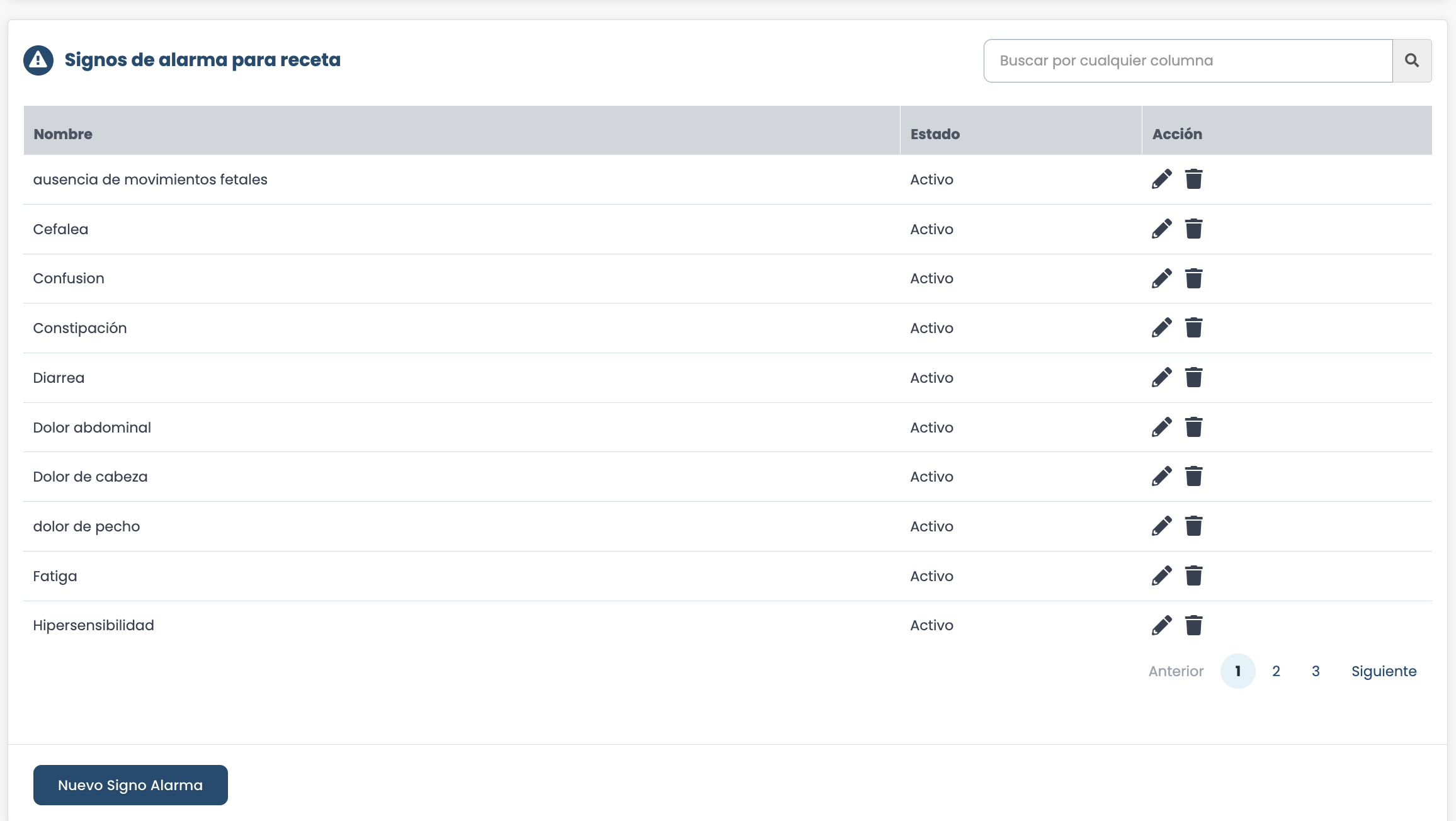The image size is (1456, 821).
Task: Click the Activo status of Diarrea
Action: pyautogui.click(x=931, y=378)
